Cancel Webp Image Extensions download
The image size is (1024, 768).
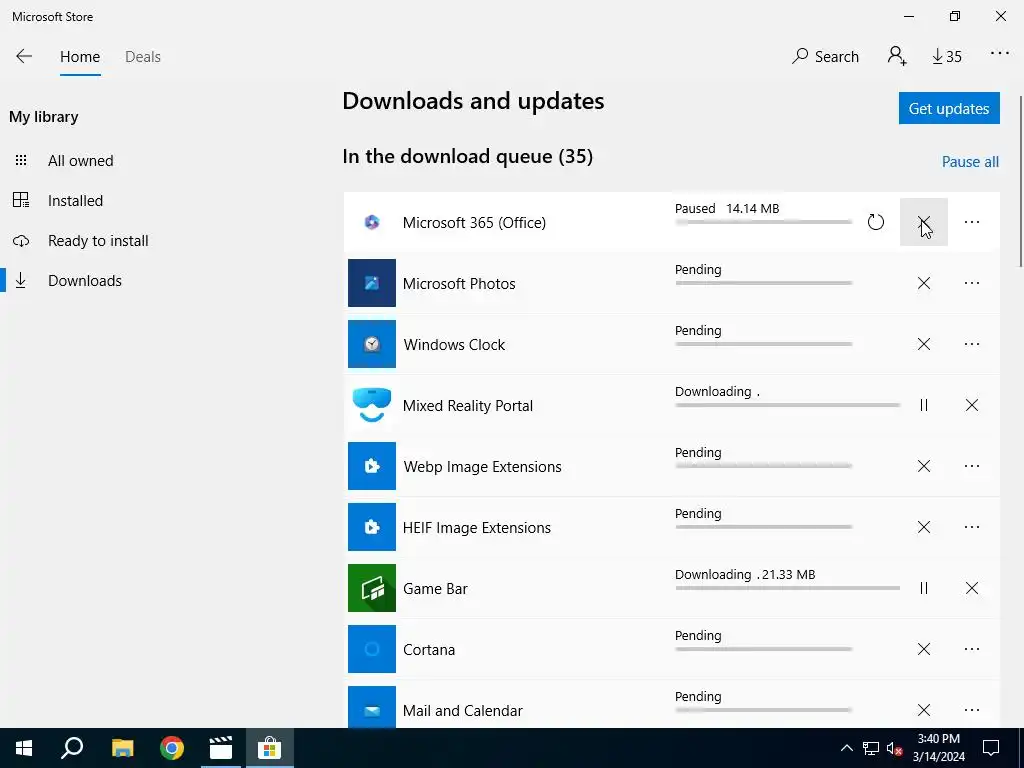tap(923, 466)
